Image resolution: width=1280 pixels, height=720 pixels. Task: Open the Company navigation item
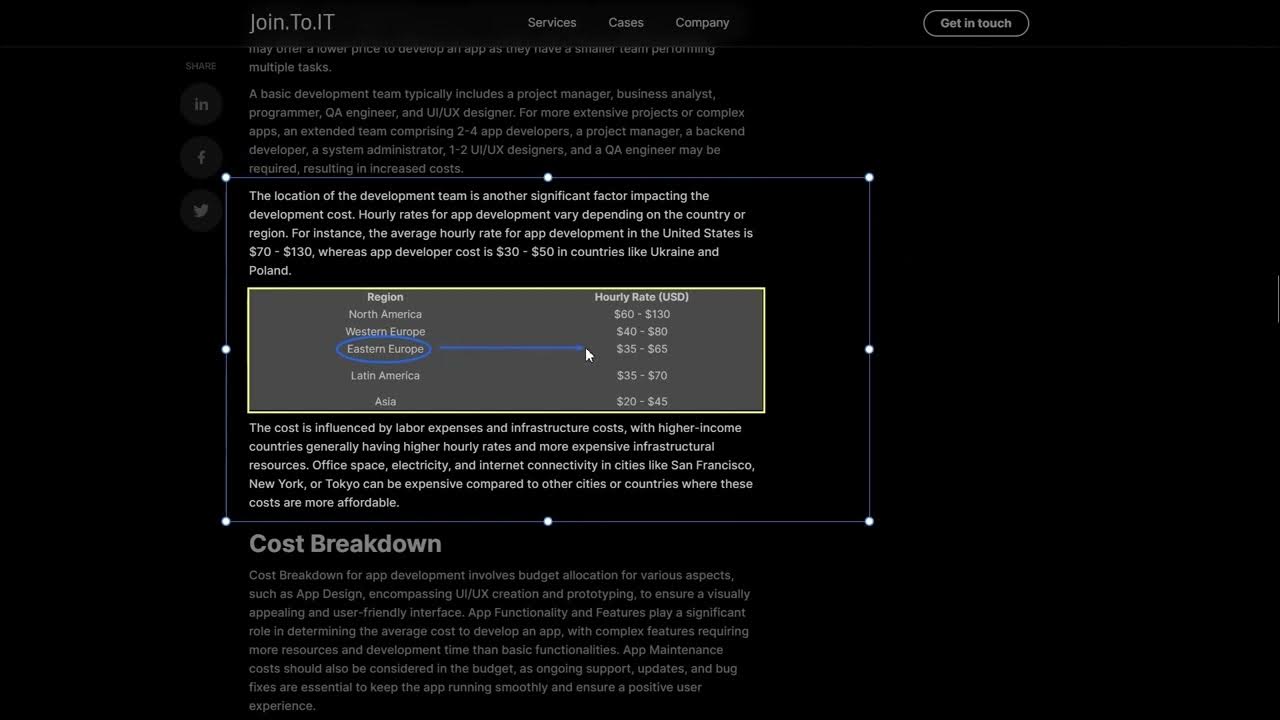pyautogui.click(x=702, y=22)
